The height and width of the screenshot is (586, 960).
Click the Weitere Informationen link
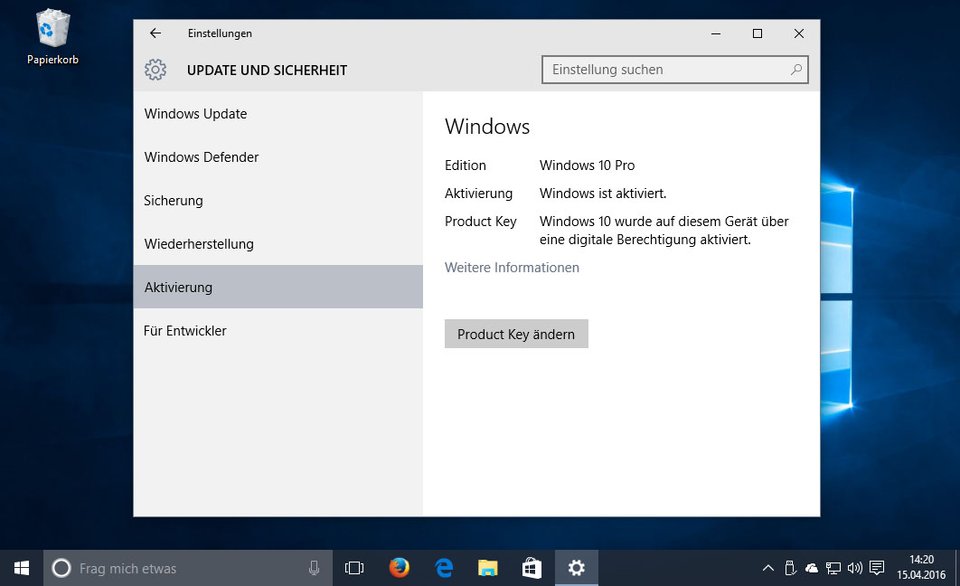pos(512,268)
